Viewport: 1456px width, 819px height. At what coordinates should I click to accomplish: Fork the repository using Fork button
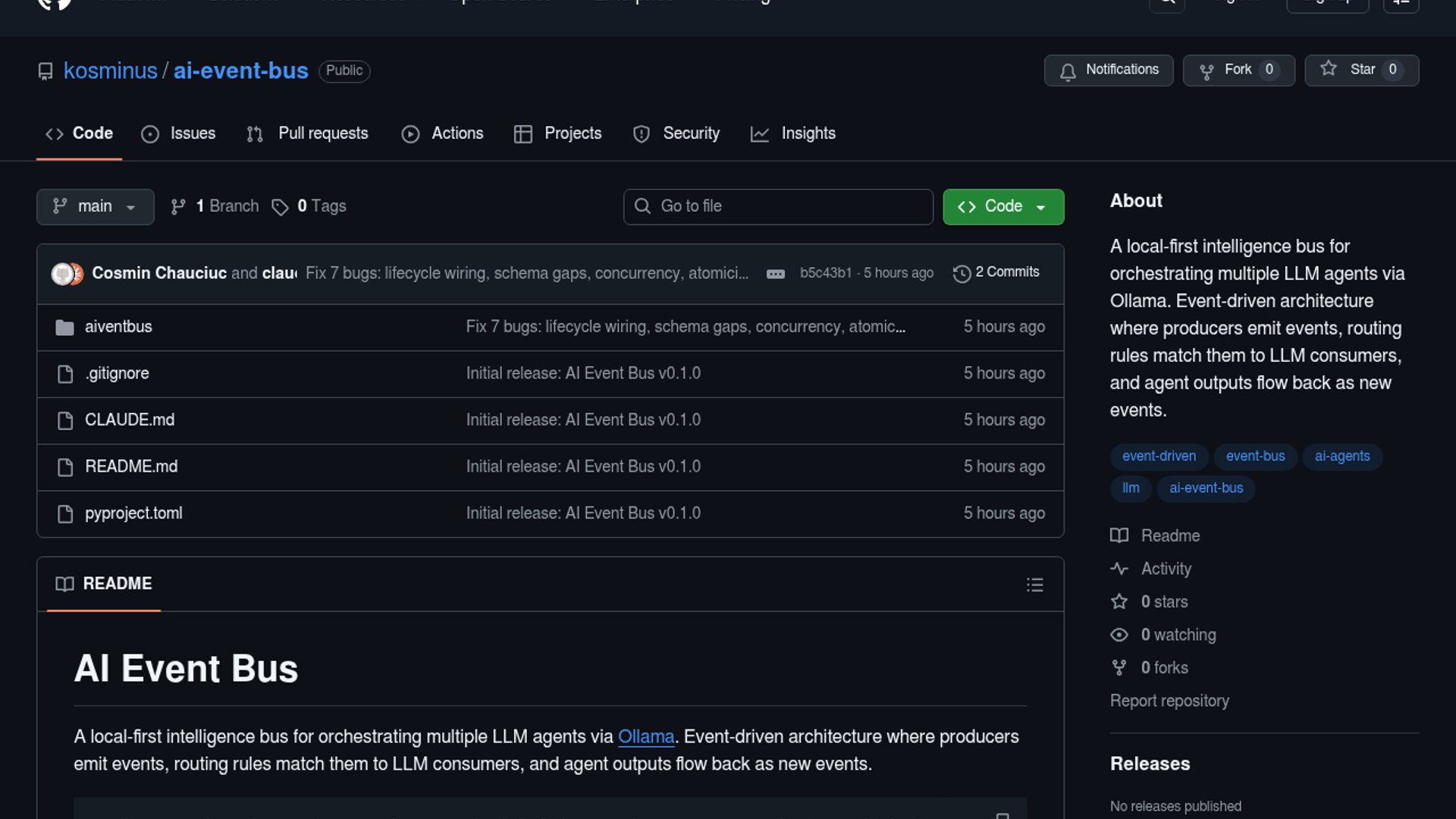(1238, 71)
